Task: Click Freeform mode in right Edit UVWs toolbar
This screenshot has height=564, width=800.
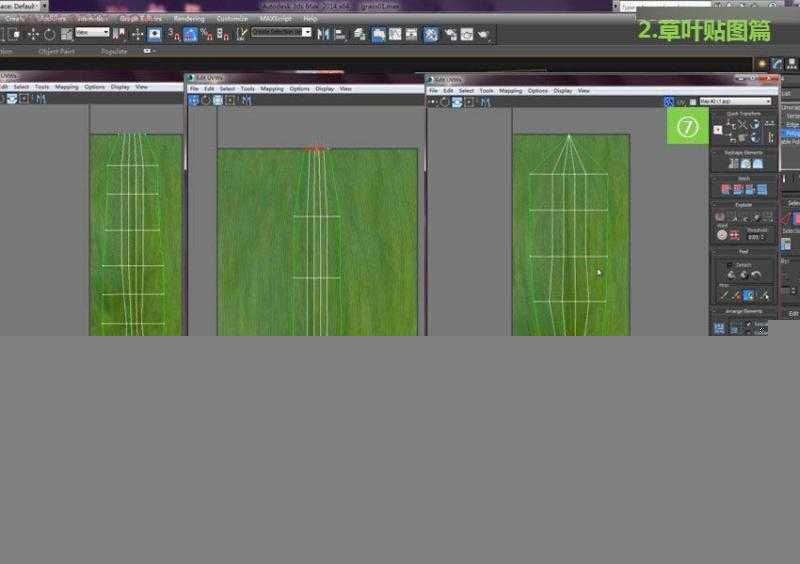Action: pos(469,103)
